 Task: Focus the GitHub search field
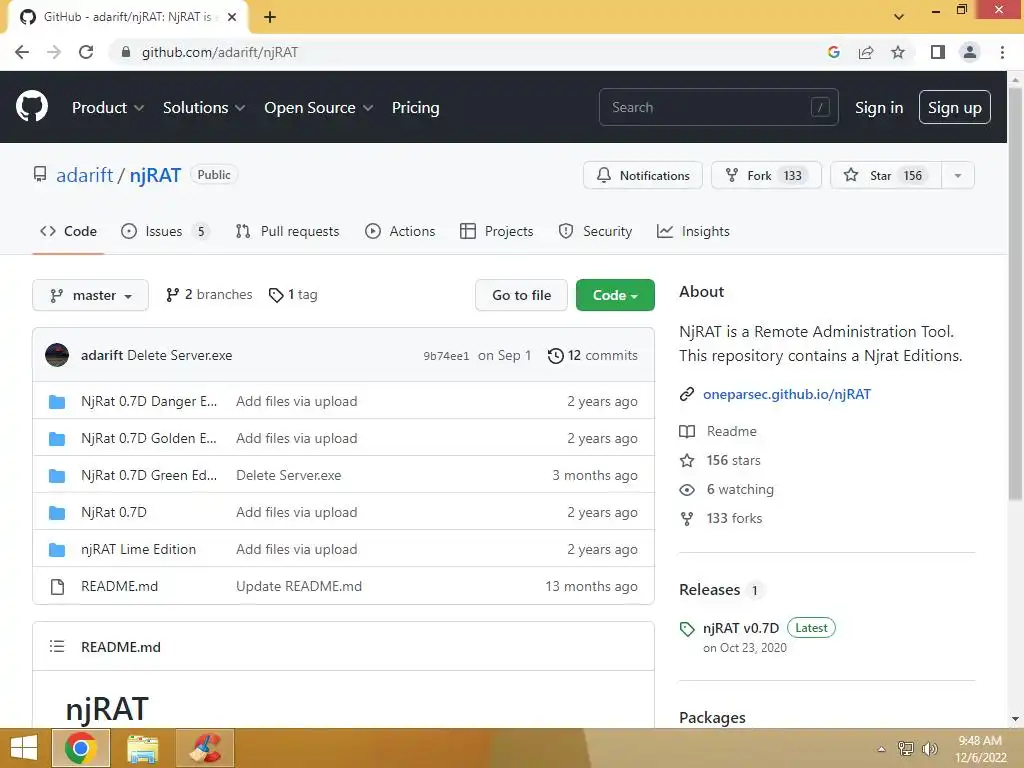(718, 107)
